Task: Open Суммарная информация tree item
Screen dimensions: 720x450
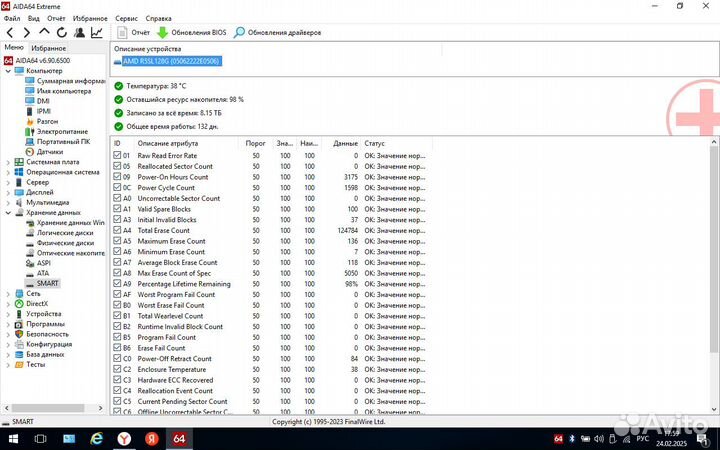Action: 65,81
